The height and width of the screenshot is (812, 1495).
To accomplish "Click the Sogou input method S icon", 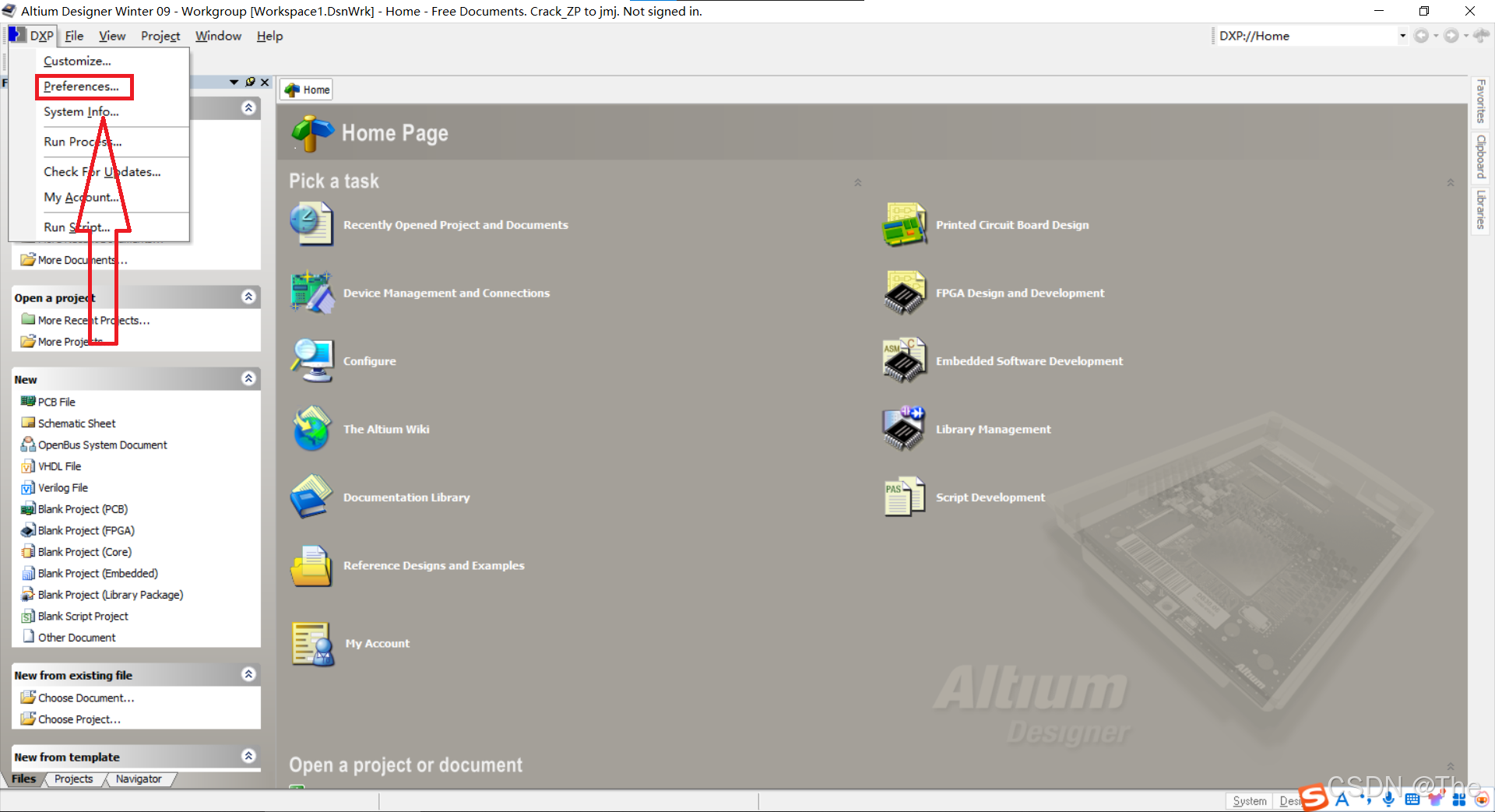I will tap(1314, 798).
